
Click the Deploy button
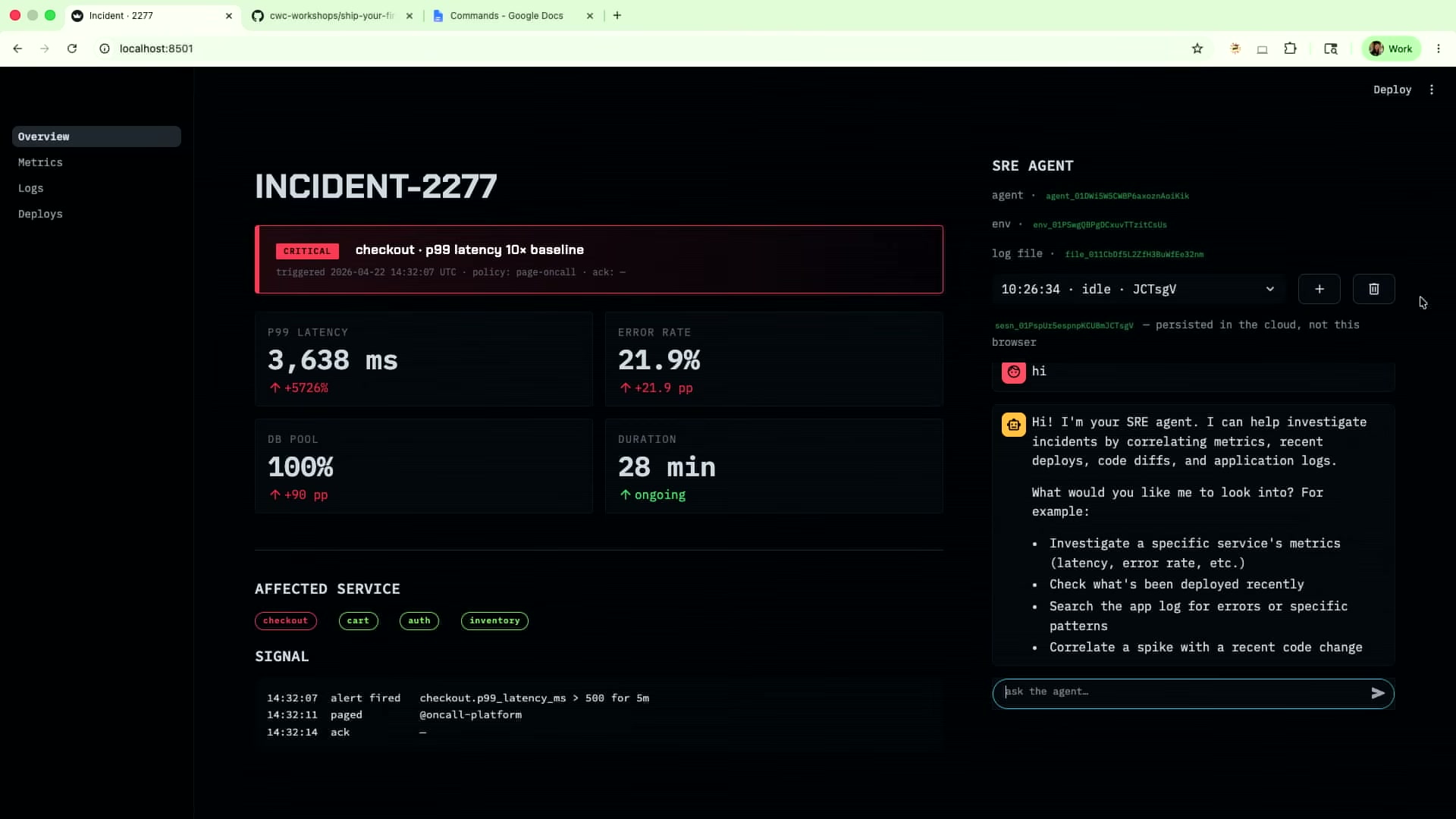pos(1392,89)
